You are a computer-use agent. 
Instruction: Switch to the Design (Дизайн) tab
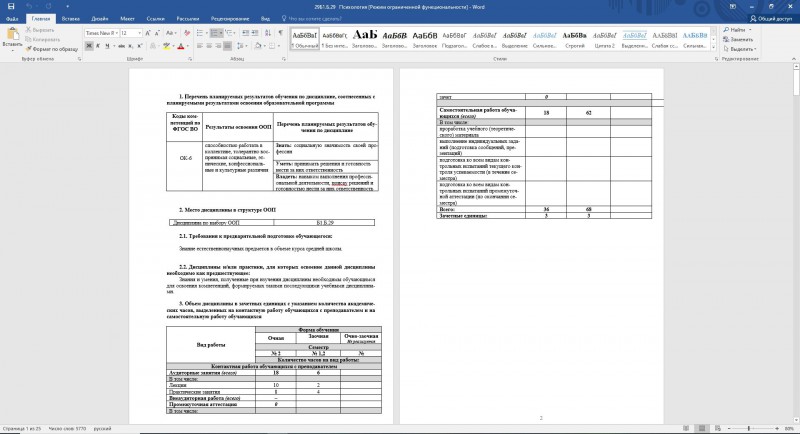tap(99, 18)
